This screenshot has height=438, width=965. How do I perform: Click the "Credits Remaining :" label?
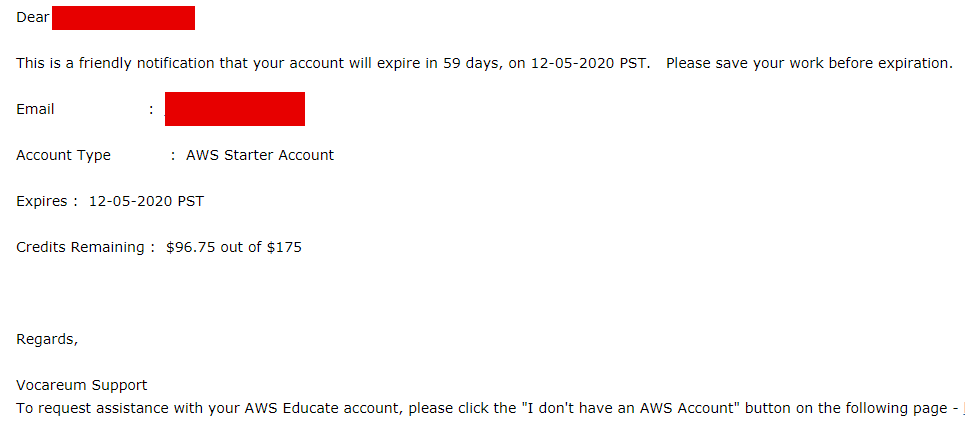pos(86,247)
